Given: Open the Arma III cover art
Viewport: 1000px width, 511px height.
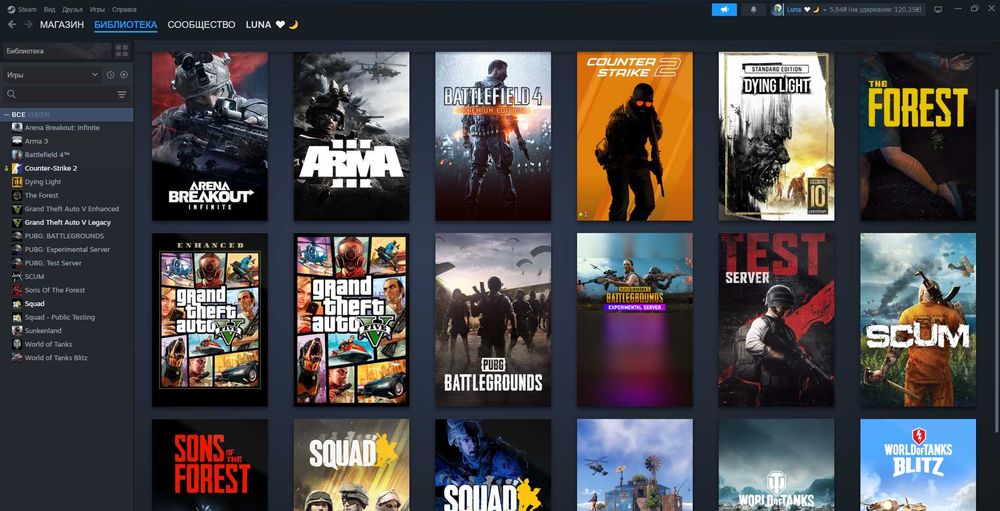Looking at the screenshot, I should (351, 137).
